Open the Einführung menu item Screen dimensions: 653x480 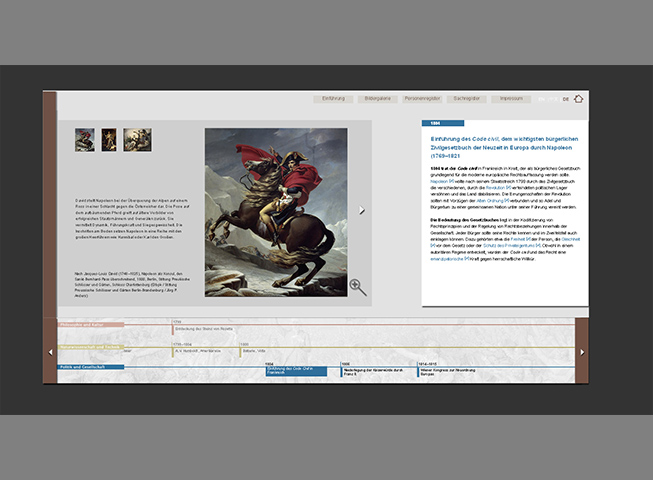[x=333, y=99]
